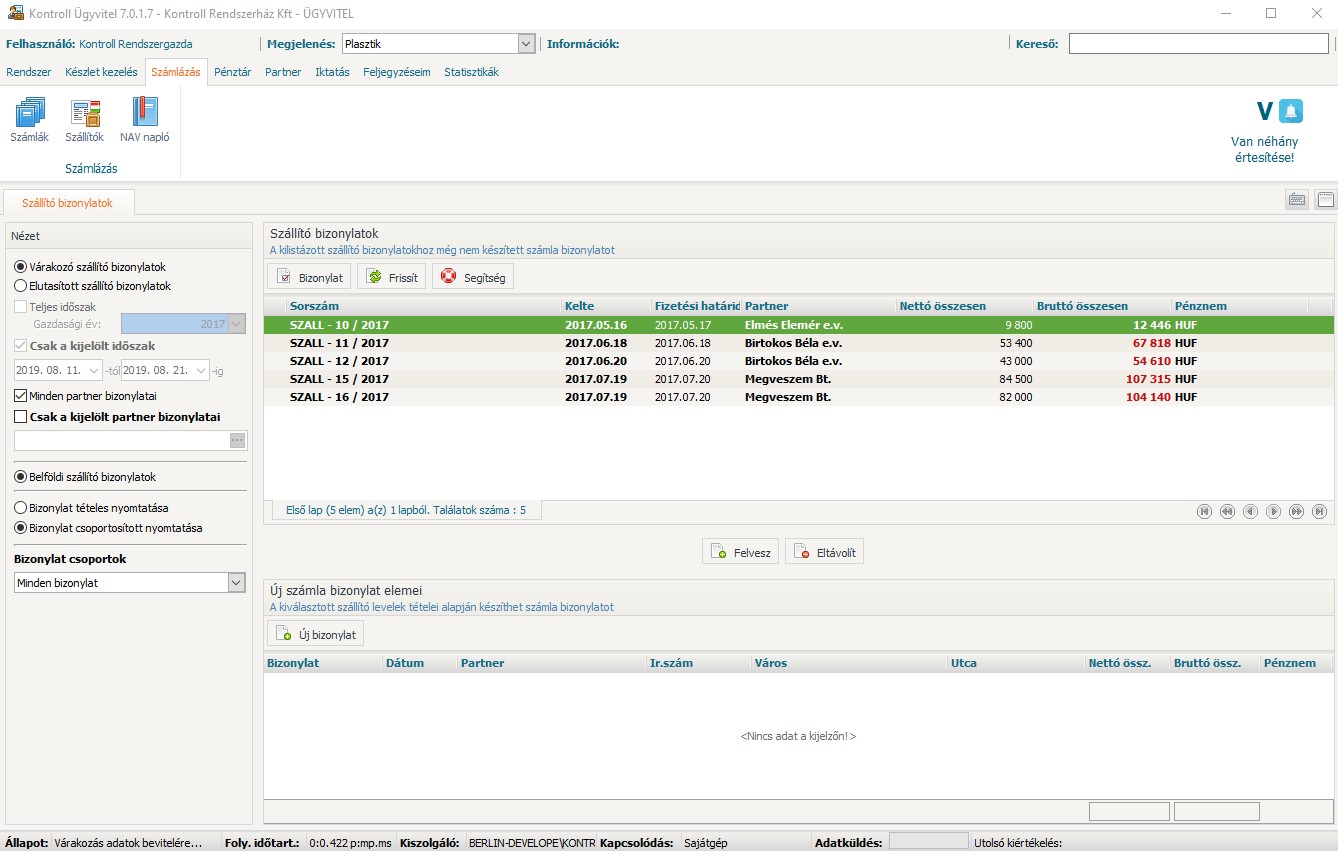Remove document with Eltávolít button
Image resolution: width=1338 pixels, height=851 pixels.
(824, 552)
